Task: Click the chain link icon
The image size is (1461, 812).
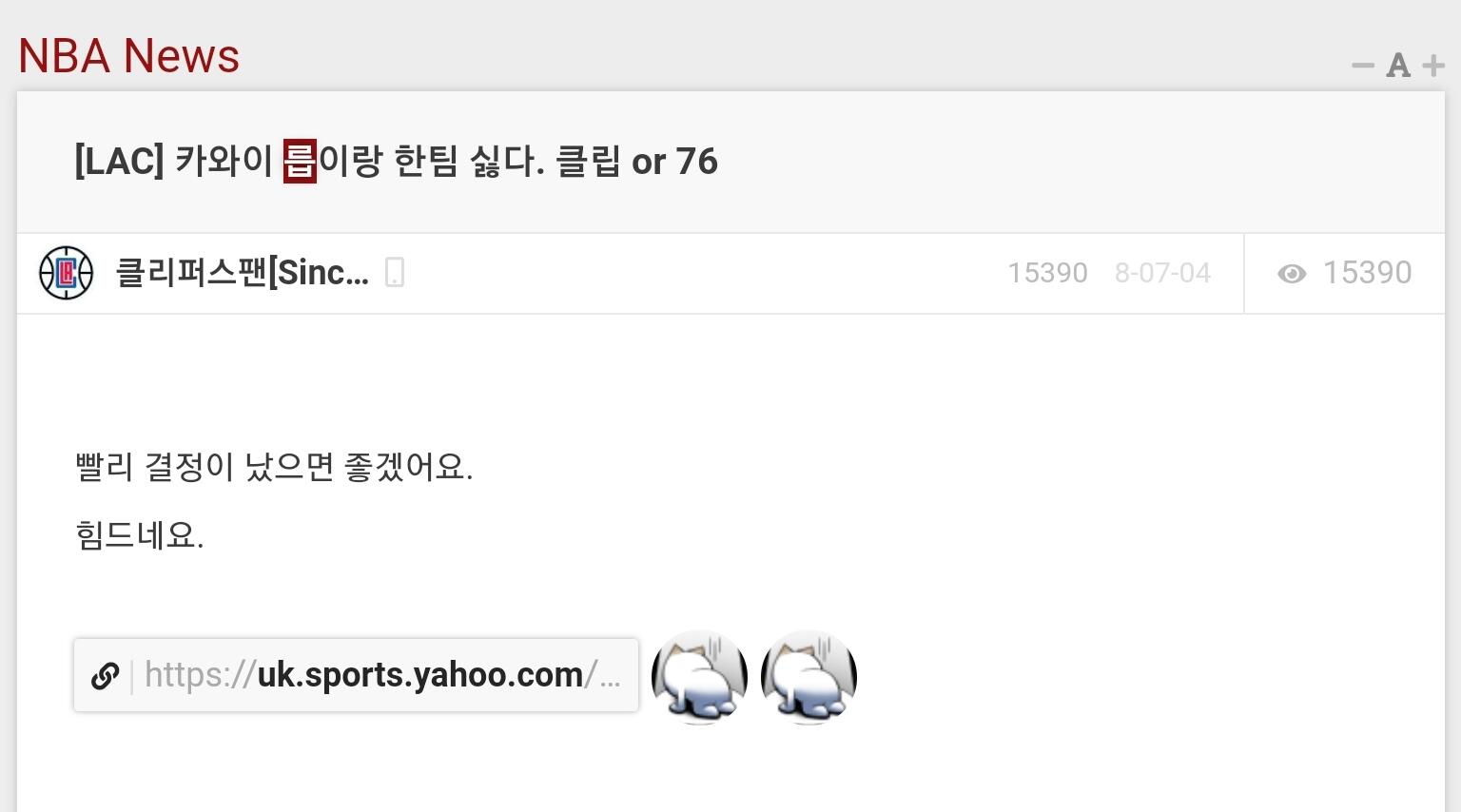Action: 105,675
